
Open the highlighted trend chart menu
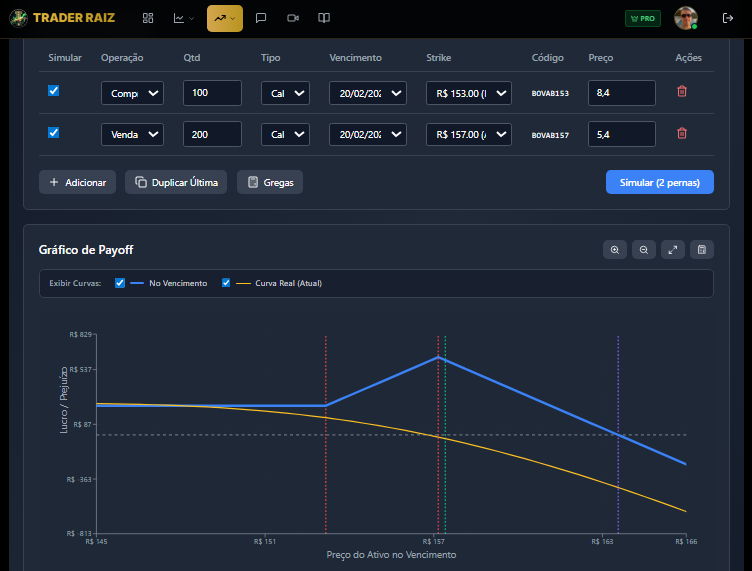[x=224, y=18]
